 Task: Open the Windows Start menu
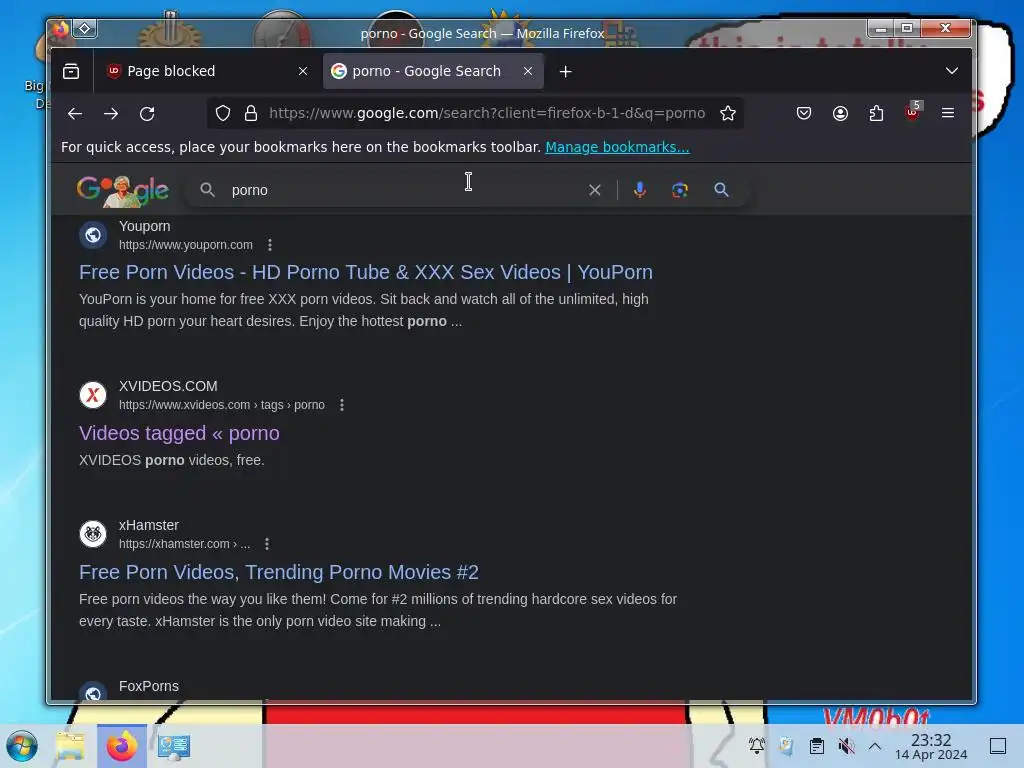pyautogui.click(x=22, y=746)
